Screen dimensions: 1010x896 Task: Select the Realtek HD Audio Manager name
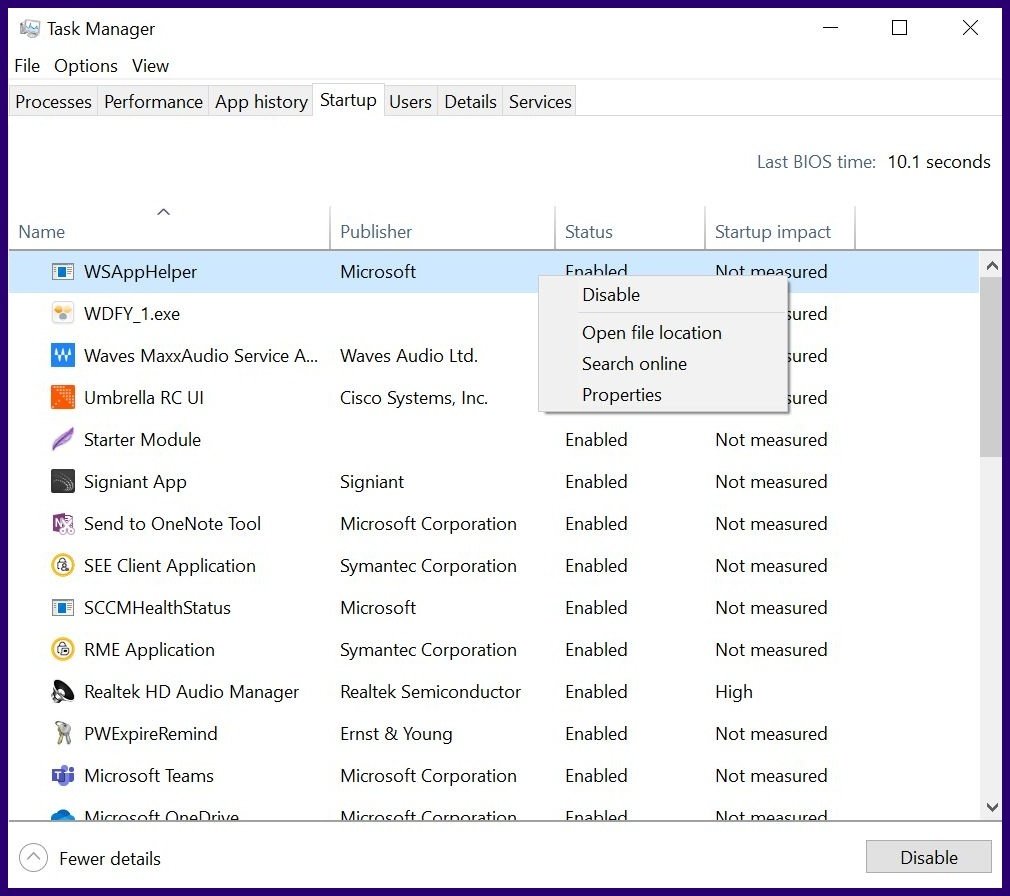pos(191,692)
